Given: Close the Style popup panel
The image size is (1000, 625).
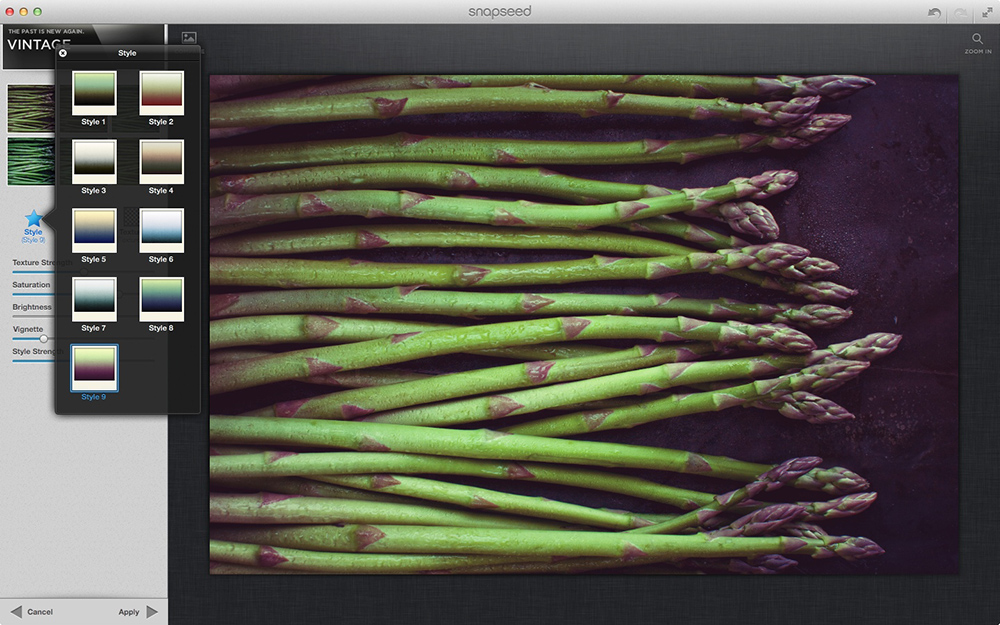Looking at the screenshot, I should point(63,53).
